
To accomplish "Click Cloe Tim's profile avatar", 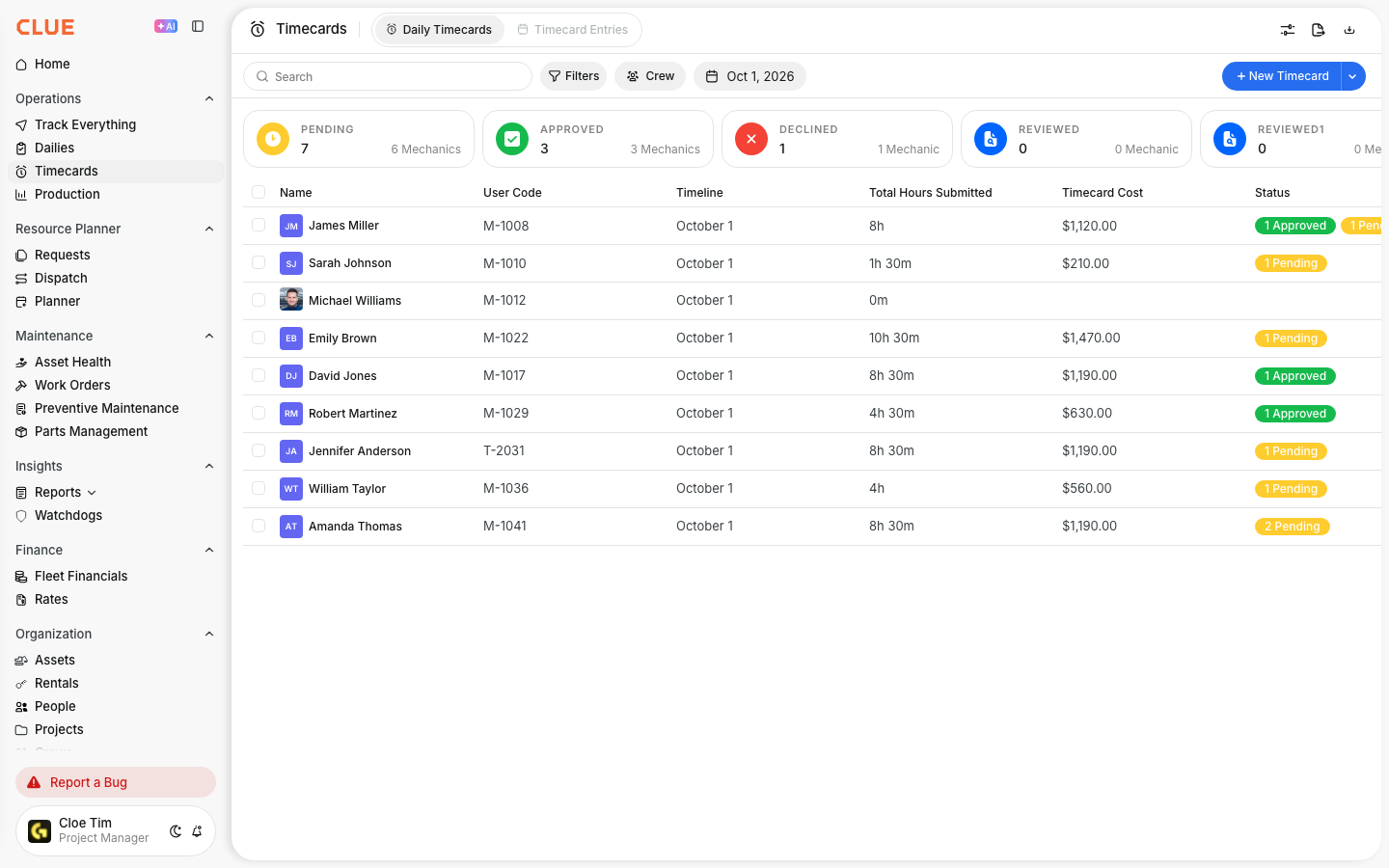I will pos(40,830).
